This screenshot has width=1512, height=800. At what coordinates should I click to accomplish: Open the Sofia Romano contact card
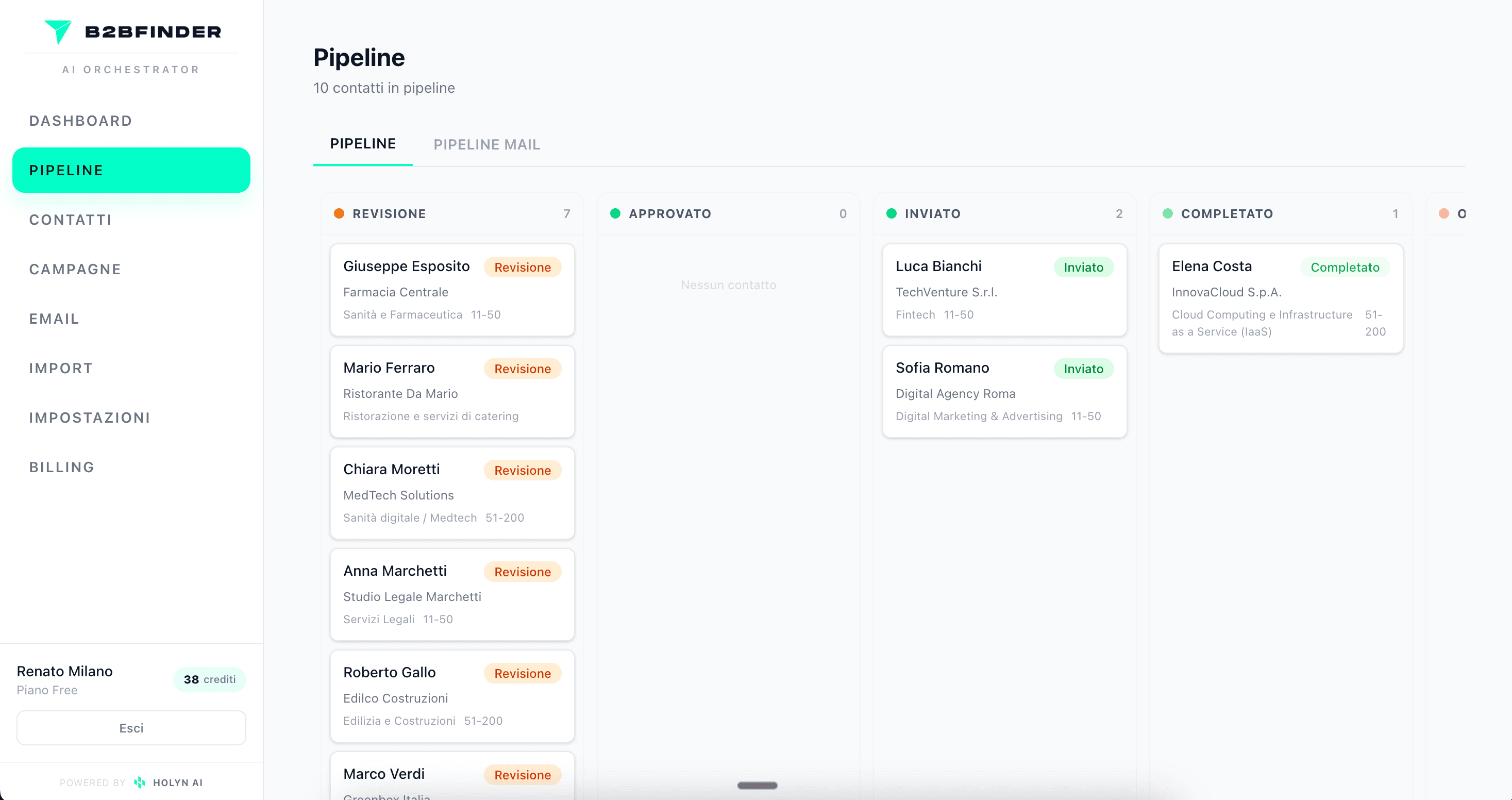(x=1004, y=391)
